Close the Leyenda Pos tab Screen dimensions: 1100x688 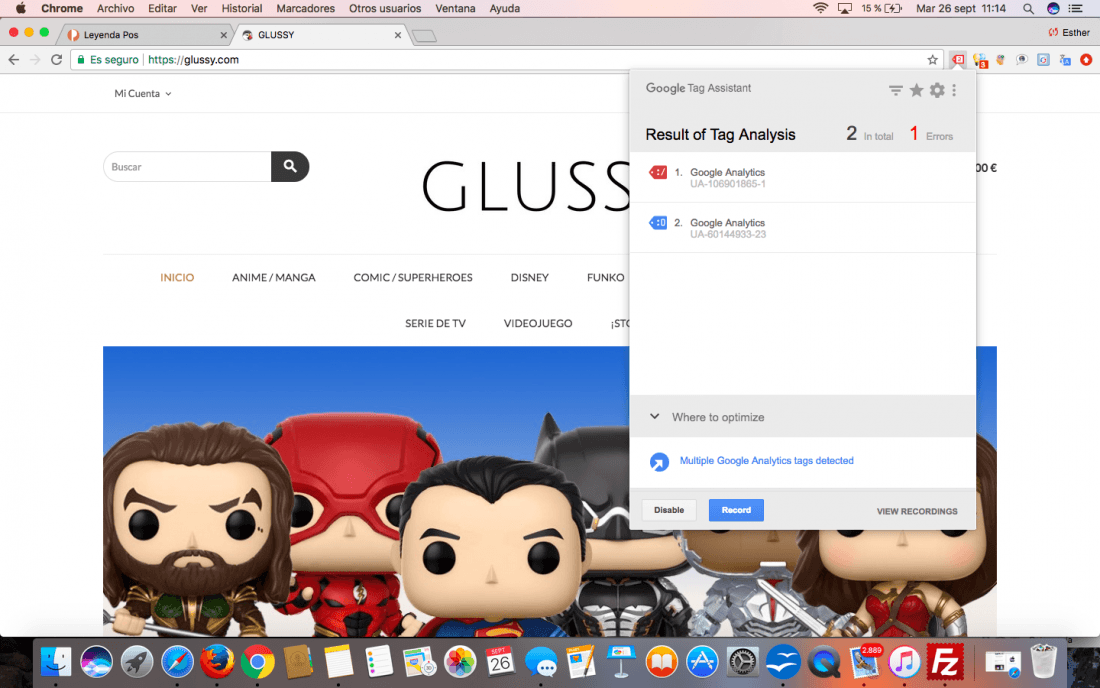tap(224, 34)
